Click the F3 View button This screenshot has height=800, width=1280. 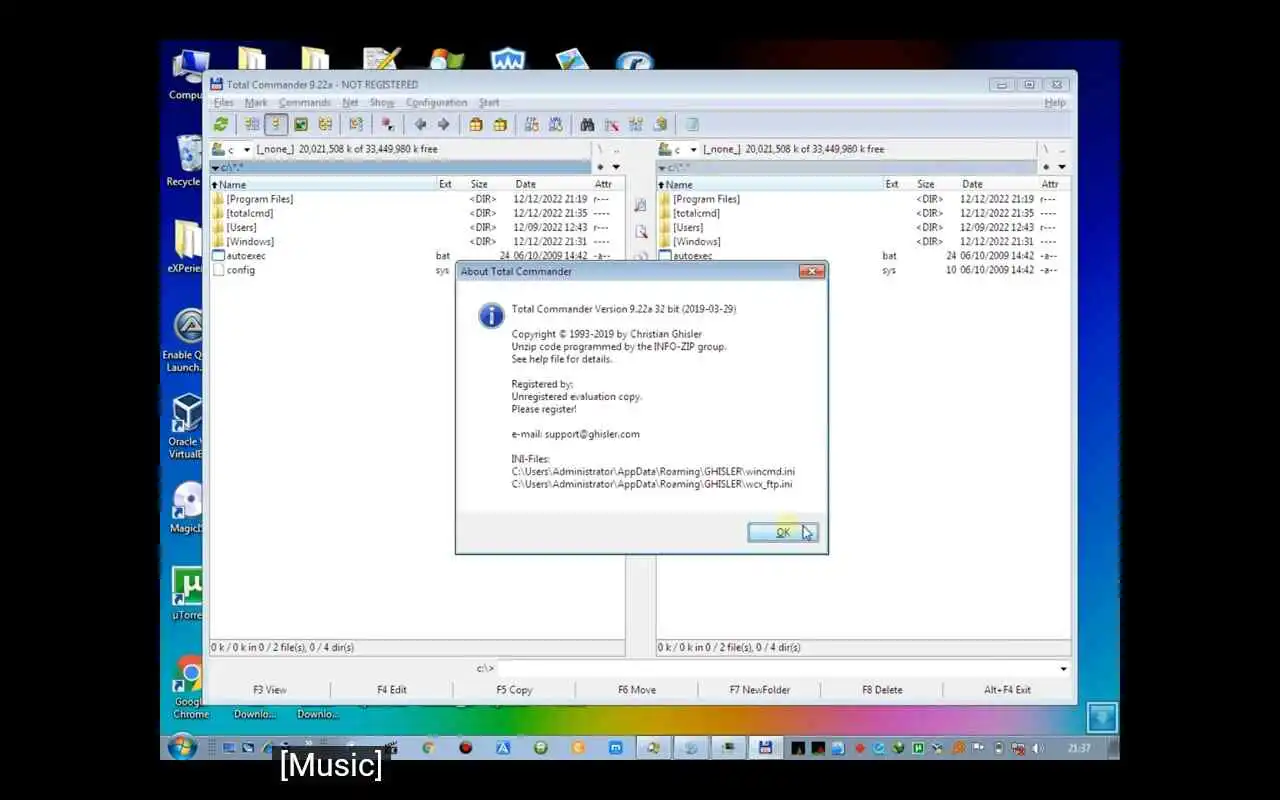(x=269, y=690)
